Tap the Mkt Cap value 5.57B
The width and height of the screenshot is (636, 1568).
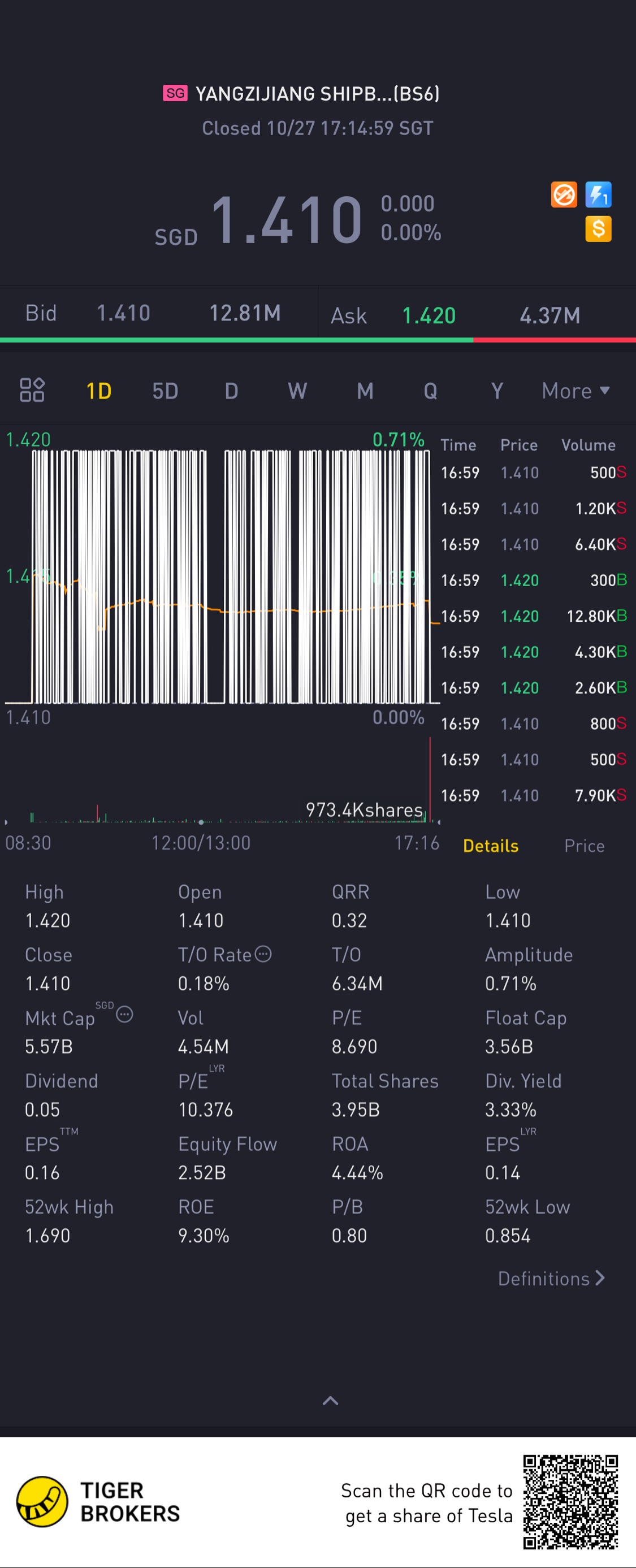49,1046
